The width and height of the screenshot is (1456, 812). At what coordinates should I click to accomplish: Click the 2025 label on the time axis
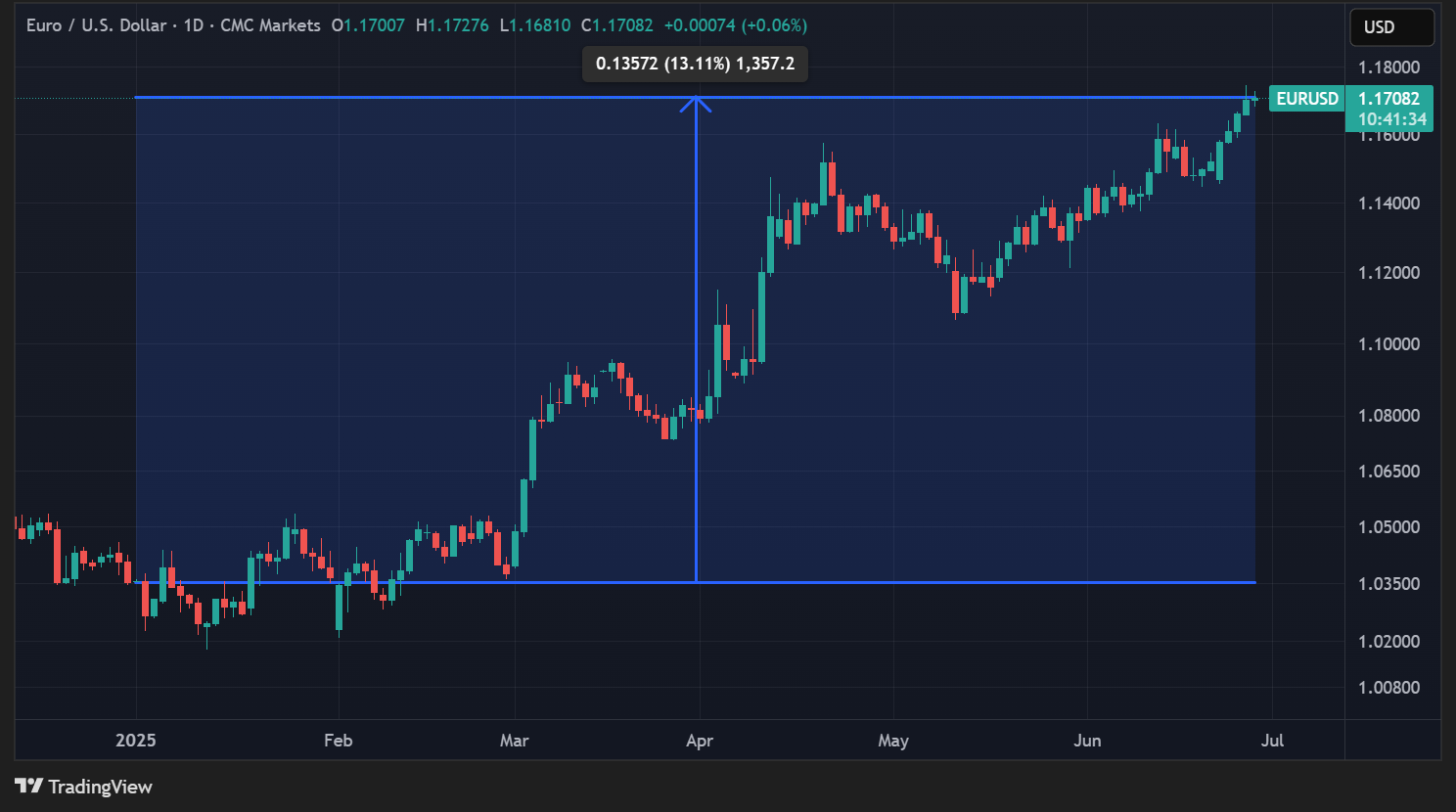[x=136, y=741]
